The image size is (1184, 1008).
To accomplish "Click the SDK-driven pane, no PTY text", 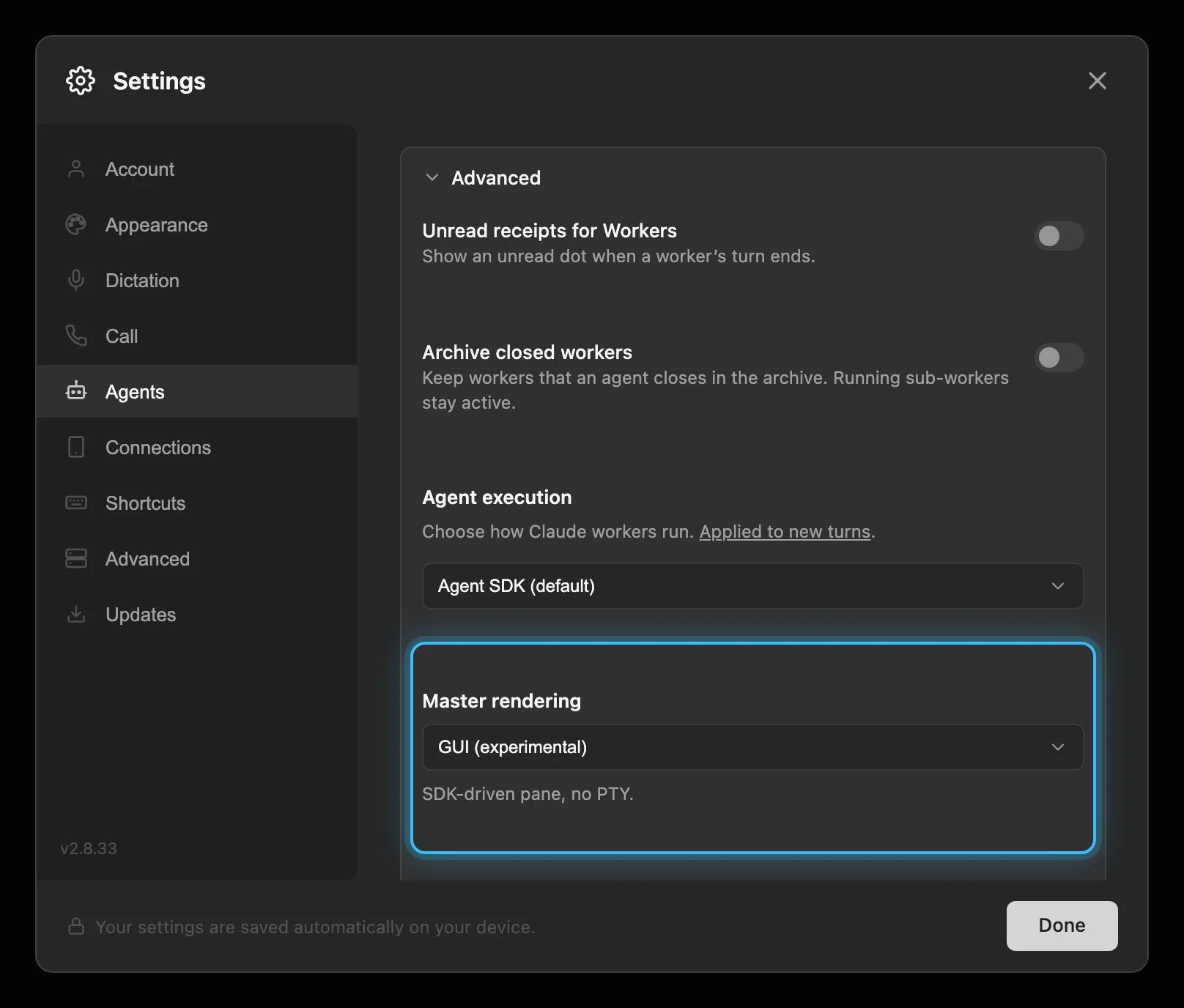I will [x=528, y=794].
